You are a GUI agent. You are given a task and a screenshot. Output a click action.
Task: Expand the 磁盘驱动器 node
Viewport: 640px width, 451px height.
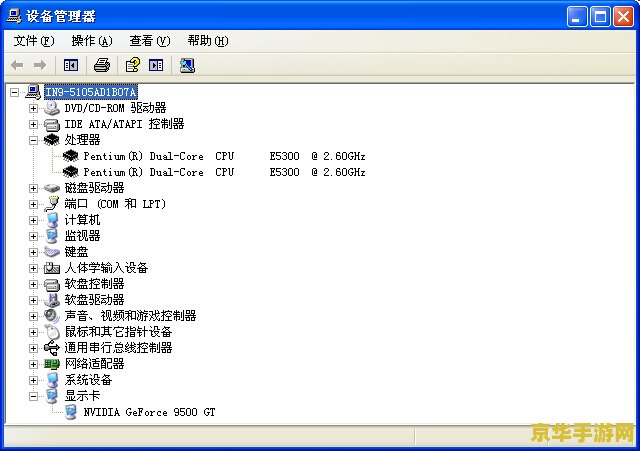coord(33,188)
